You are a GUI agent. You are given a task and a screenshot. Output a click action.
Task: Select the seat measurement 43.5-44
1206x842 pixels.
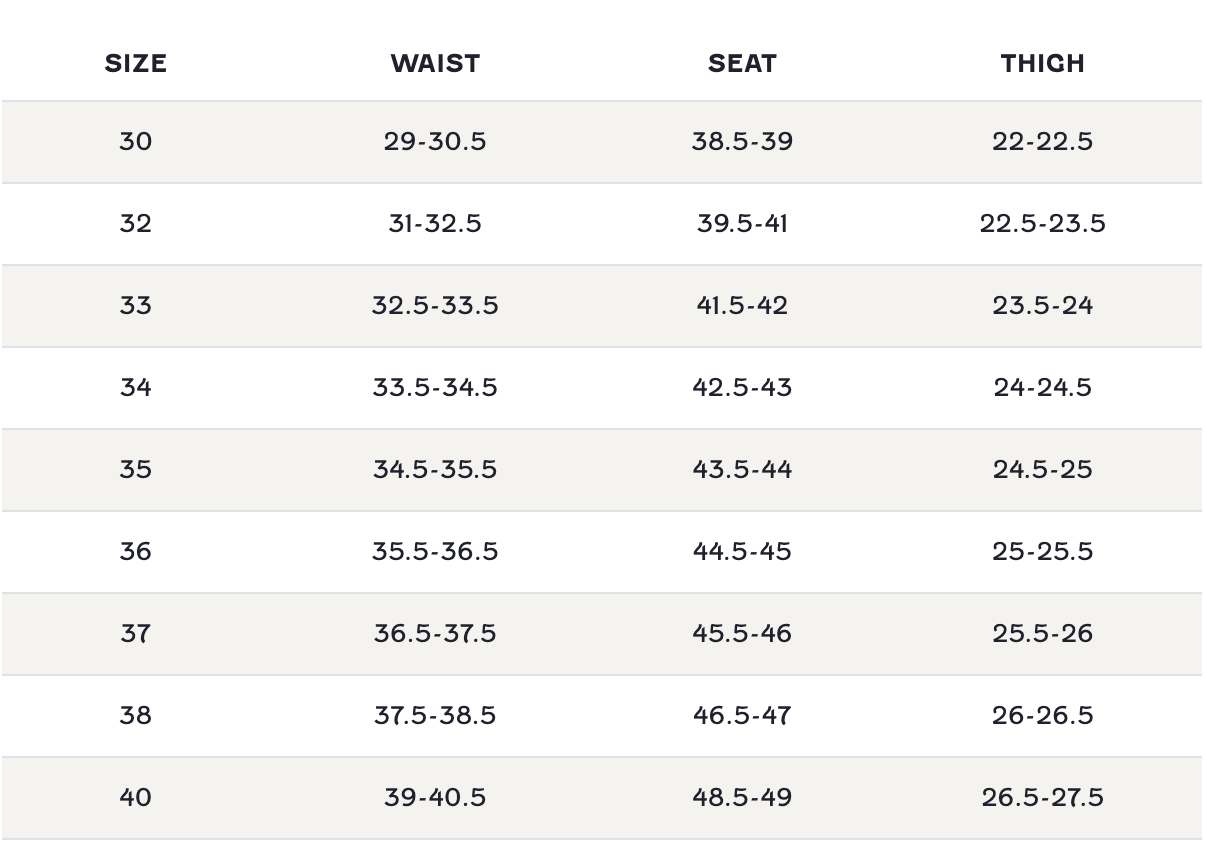742,469
